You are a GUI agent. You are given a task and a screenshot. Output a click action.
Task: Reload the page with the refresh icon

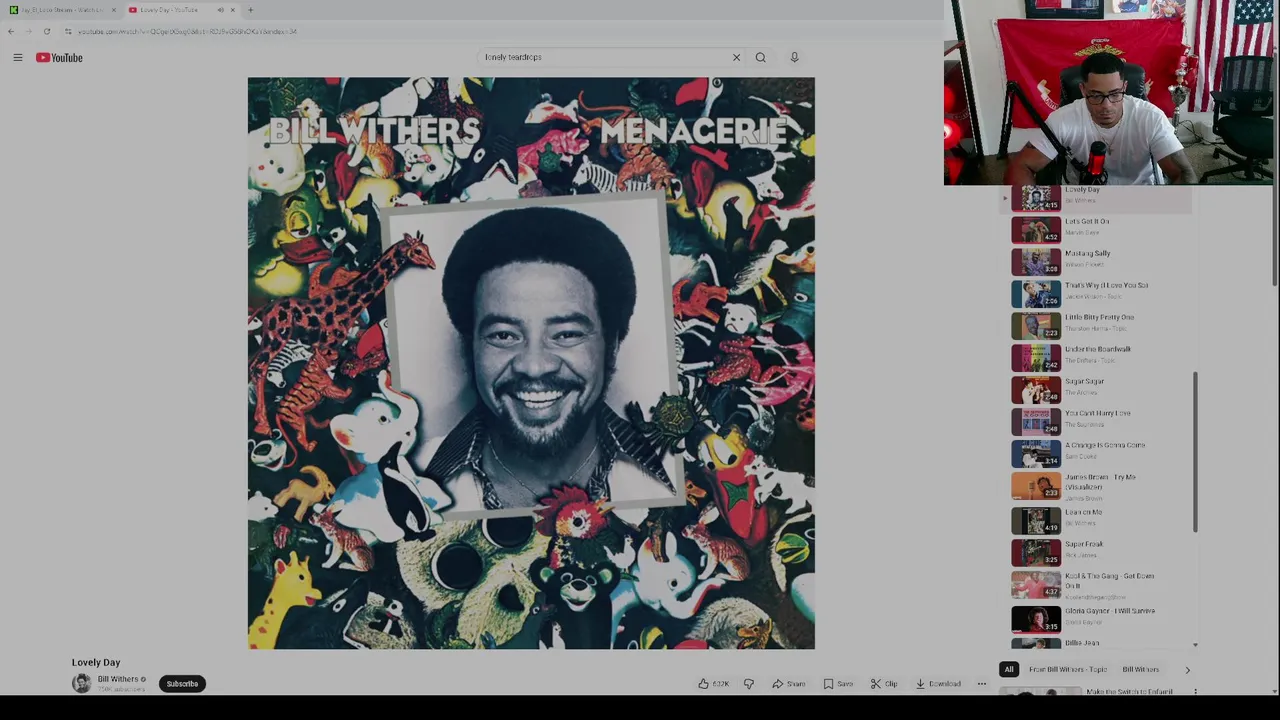[x=46, y=31]
